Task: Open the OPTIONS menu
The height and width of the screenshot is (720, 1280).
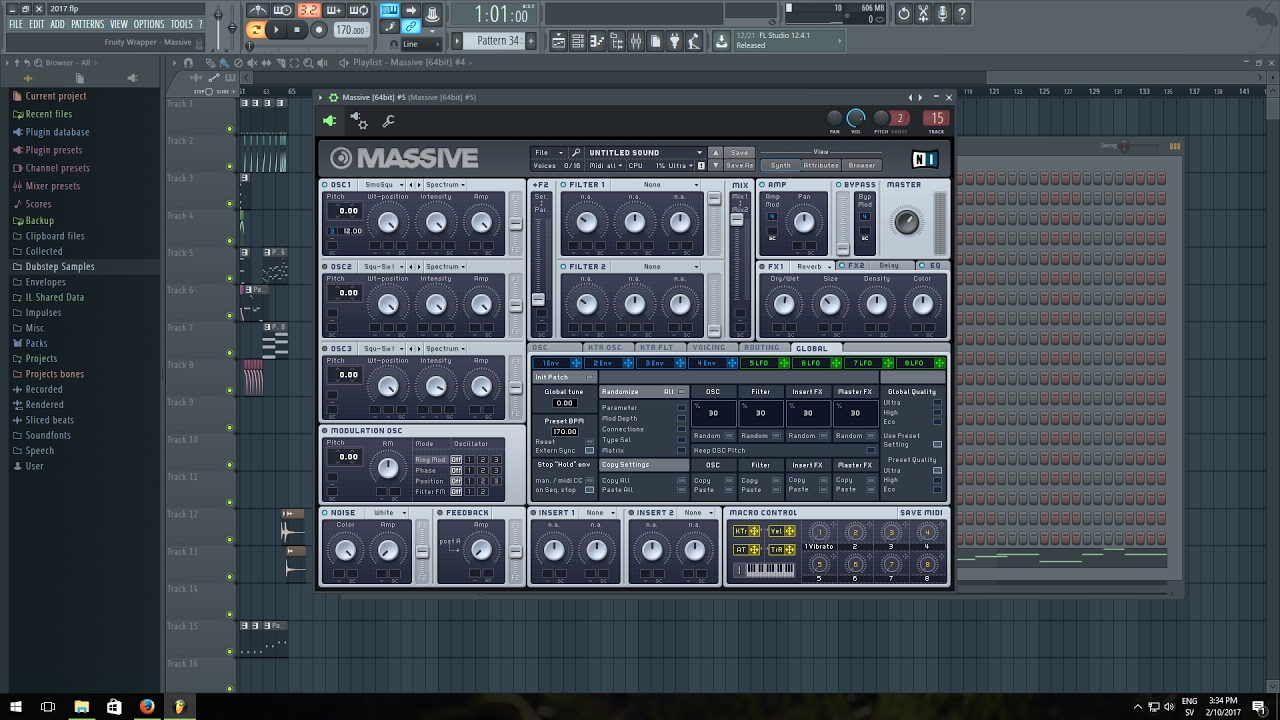Action: [x=149, y=24]
